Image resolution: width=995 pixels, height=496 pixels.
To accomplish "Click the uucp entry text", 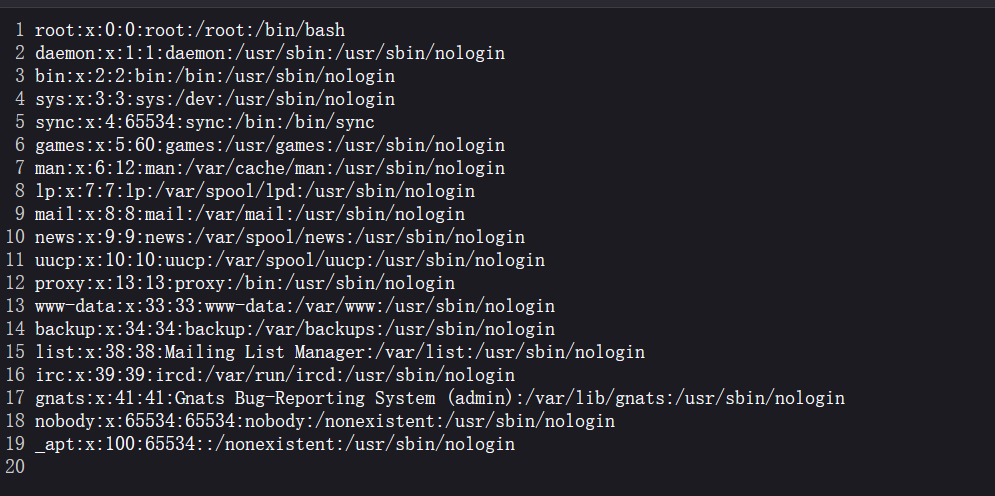I will [x=289, y=260].
